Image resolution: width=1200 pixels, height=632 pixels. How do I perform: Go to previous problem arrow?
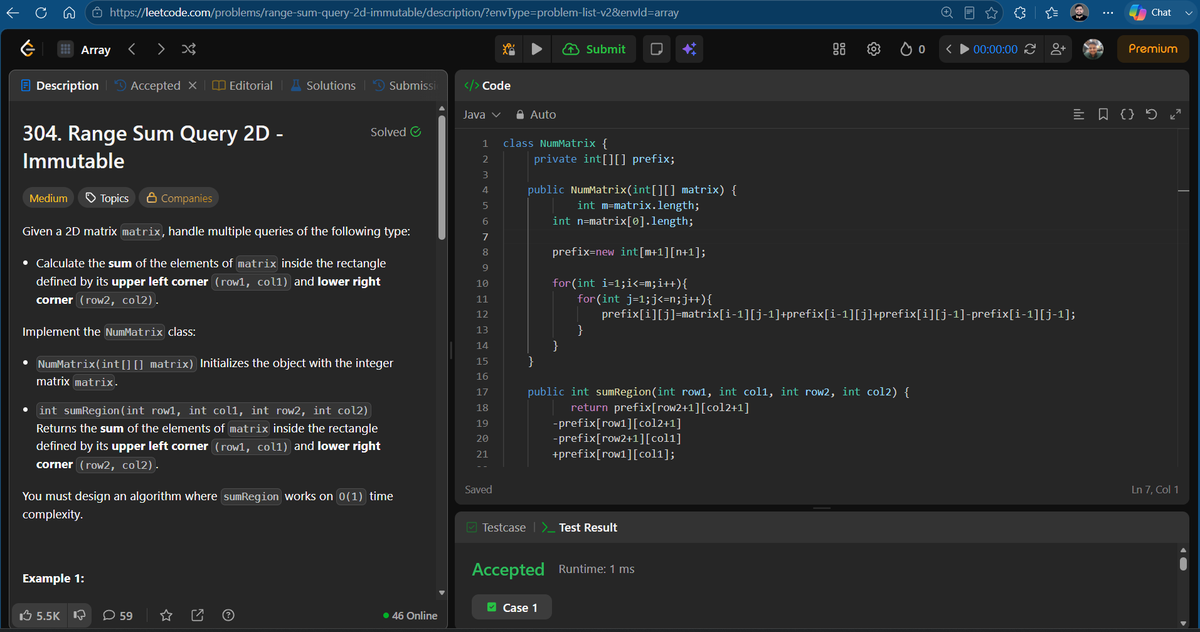pyautogui.click(x=131, y=49)
